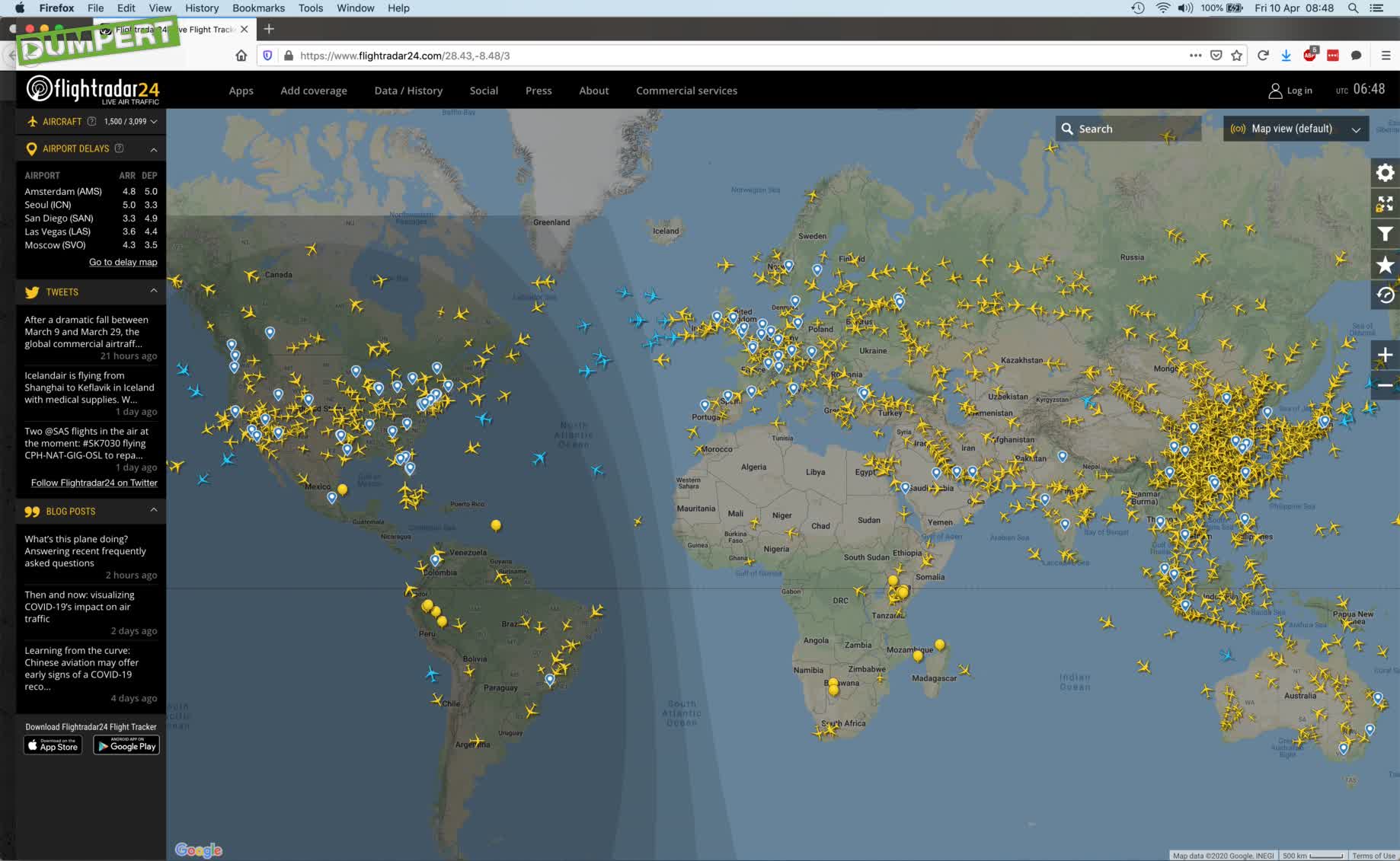
Task: Reload the page in Firefox
Action: tap(1263, 56)
